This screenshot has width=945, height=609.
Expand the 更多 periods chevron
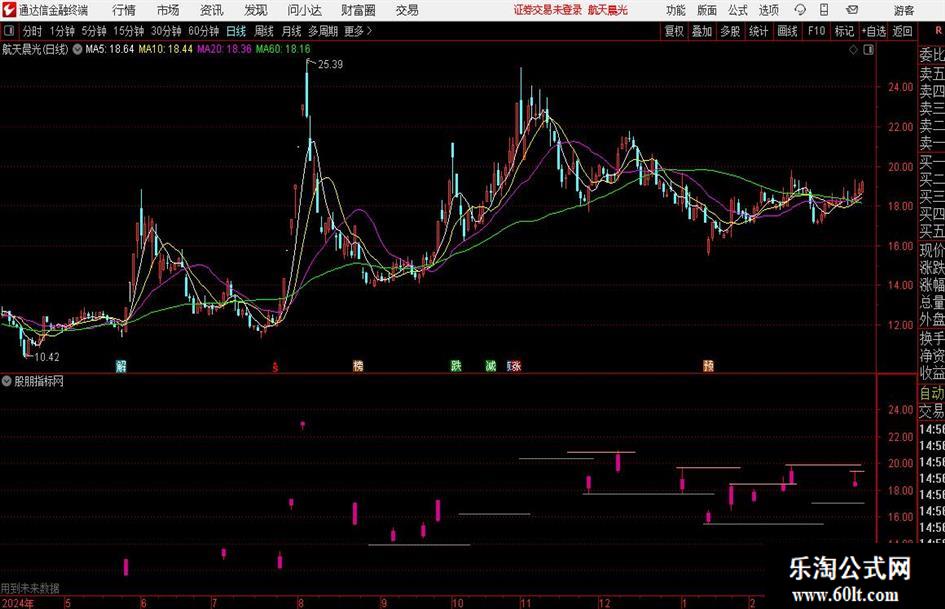coord(359,31)
